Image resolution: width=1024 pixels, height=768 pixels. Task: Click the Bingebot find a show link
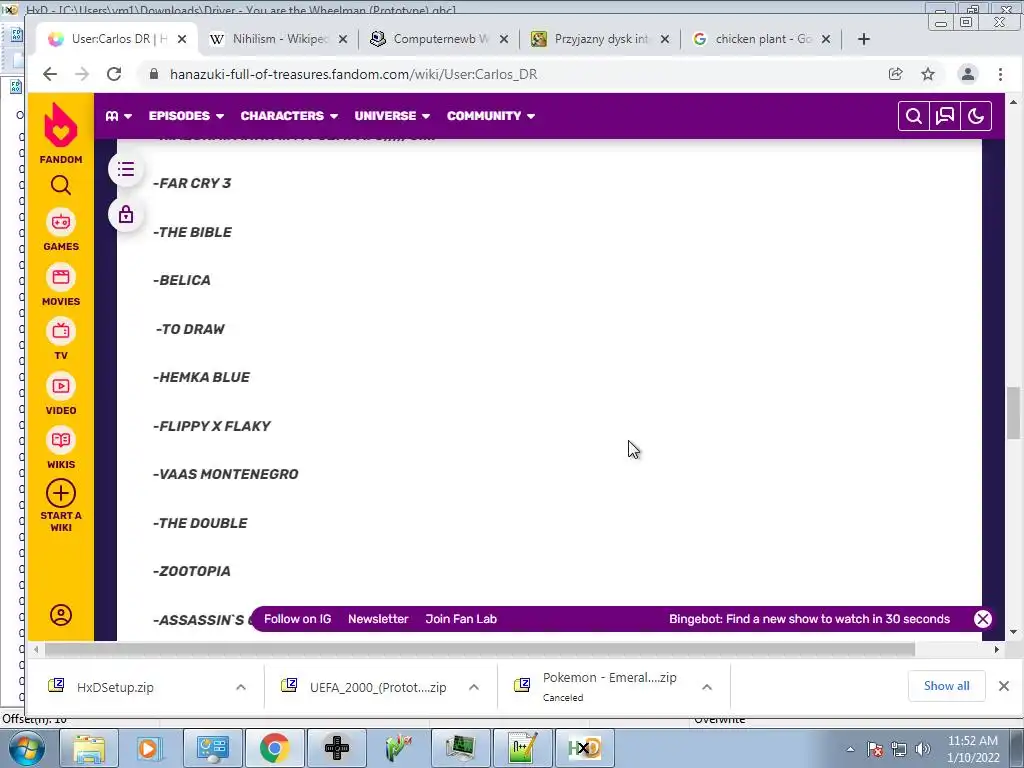click(809, 619)
